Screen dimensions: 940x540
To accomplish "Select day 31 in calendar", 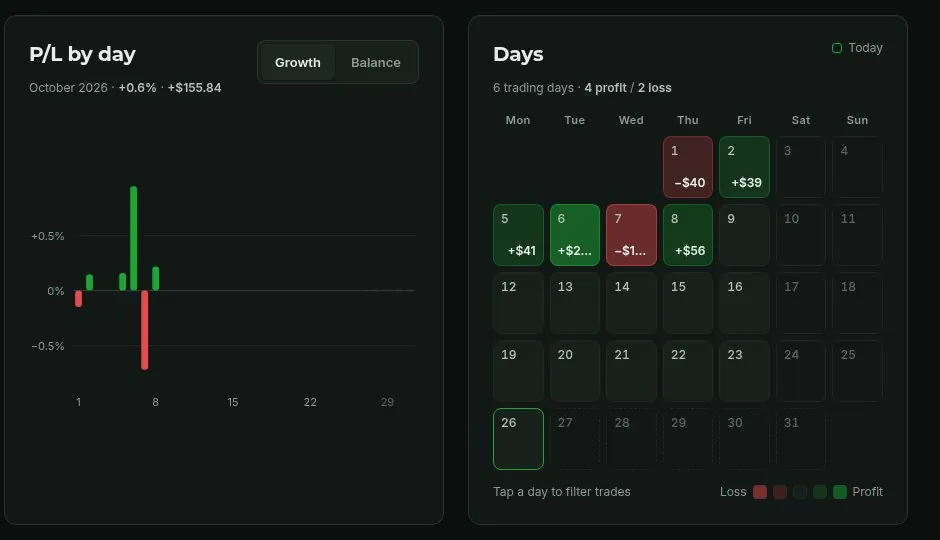I will 801,439.
